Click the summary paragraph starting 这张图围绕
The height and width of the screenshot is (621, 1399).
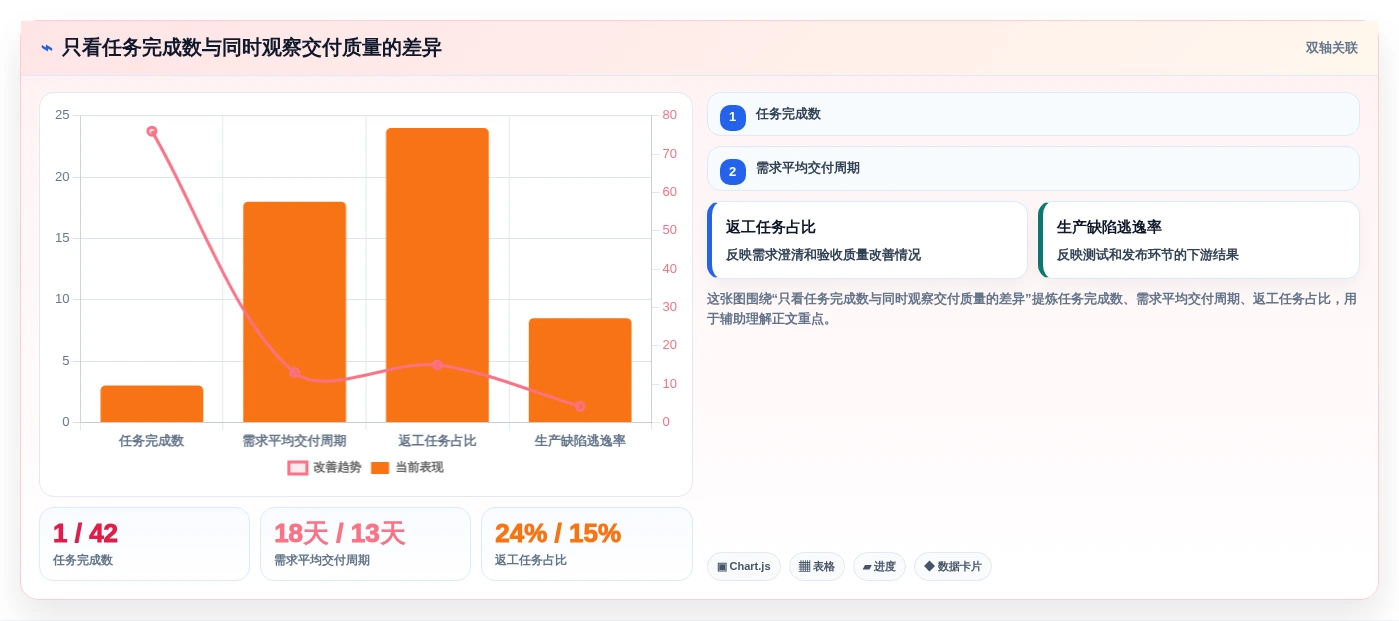point(1032,309)
